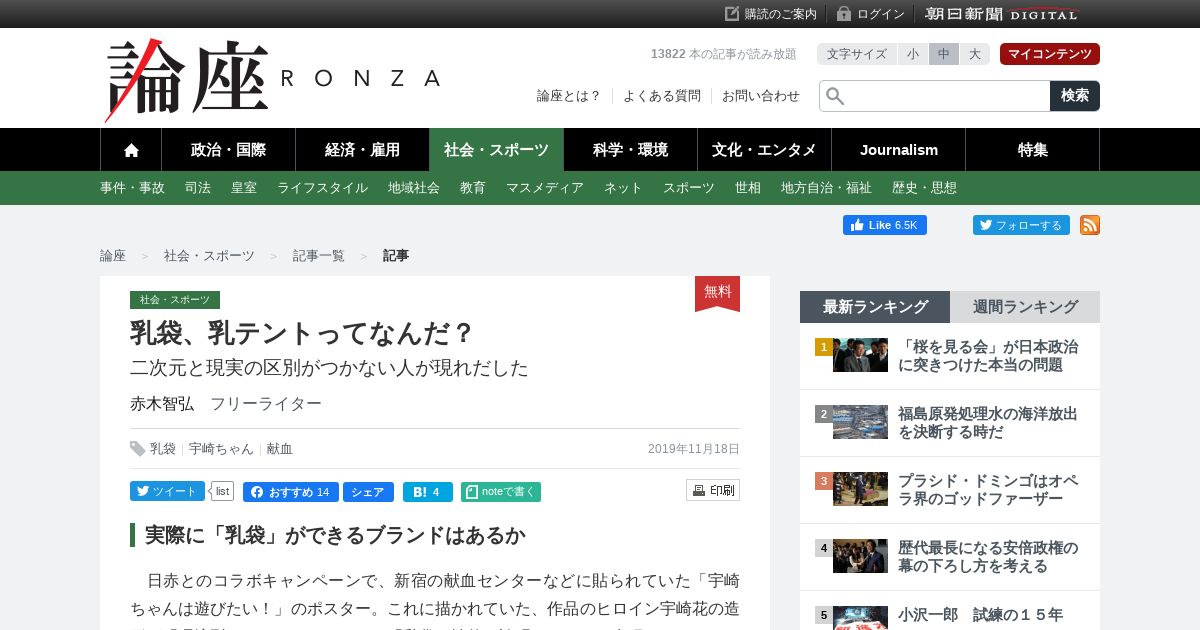Open thumbnail of rank 1 桜を見る会 article
This screenshot has width=1200, height=630.
pyautogui.click(x=860, y=355)
